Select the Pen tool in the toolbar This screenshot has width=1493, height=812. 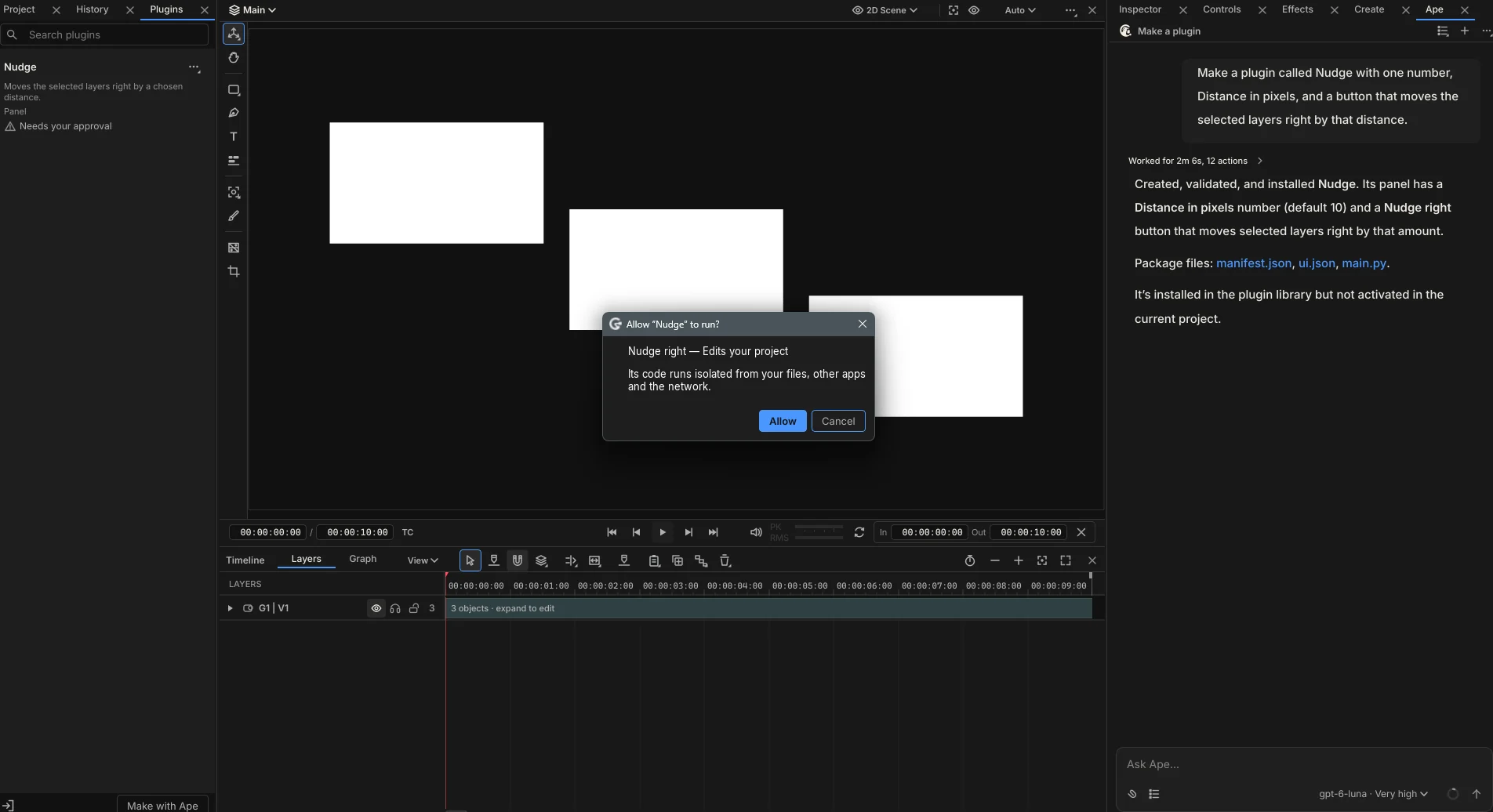coord(233,113)
